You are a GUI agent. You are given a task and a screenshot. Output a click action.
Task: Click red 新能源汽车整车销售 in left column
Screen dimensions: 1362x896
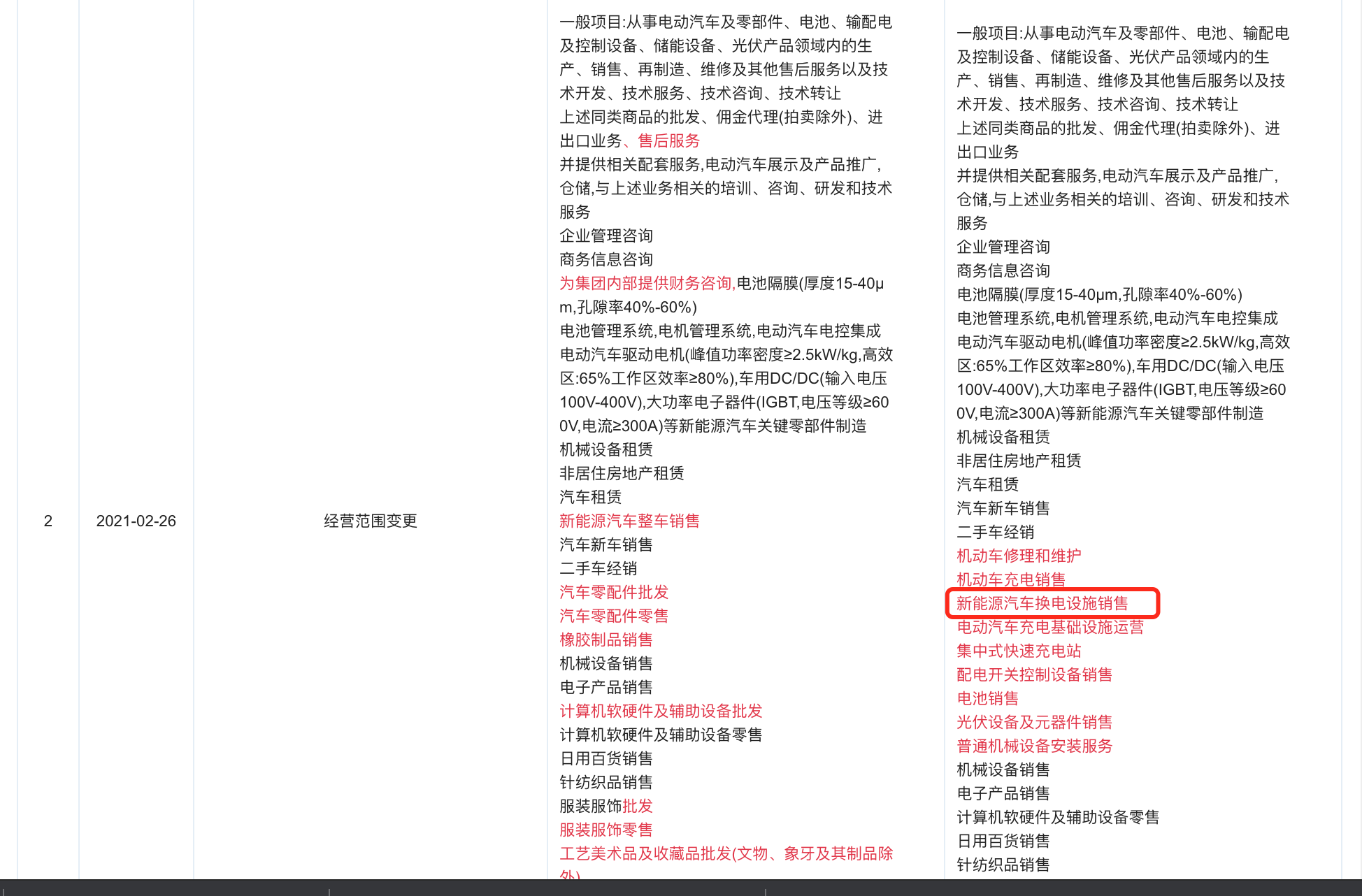629,521
